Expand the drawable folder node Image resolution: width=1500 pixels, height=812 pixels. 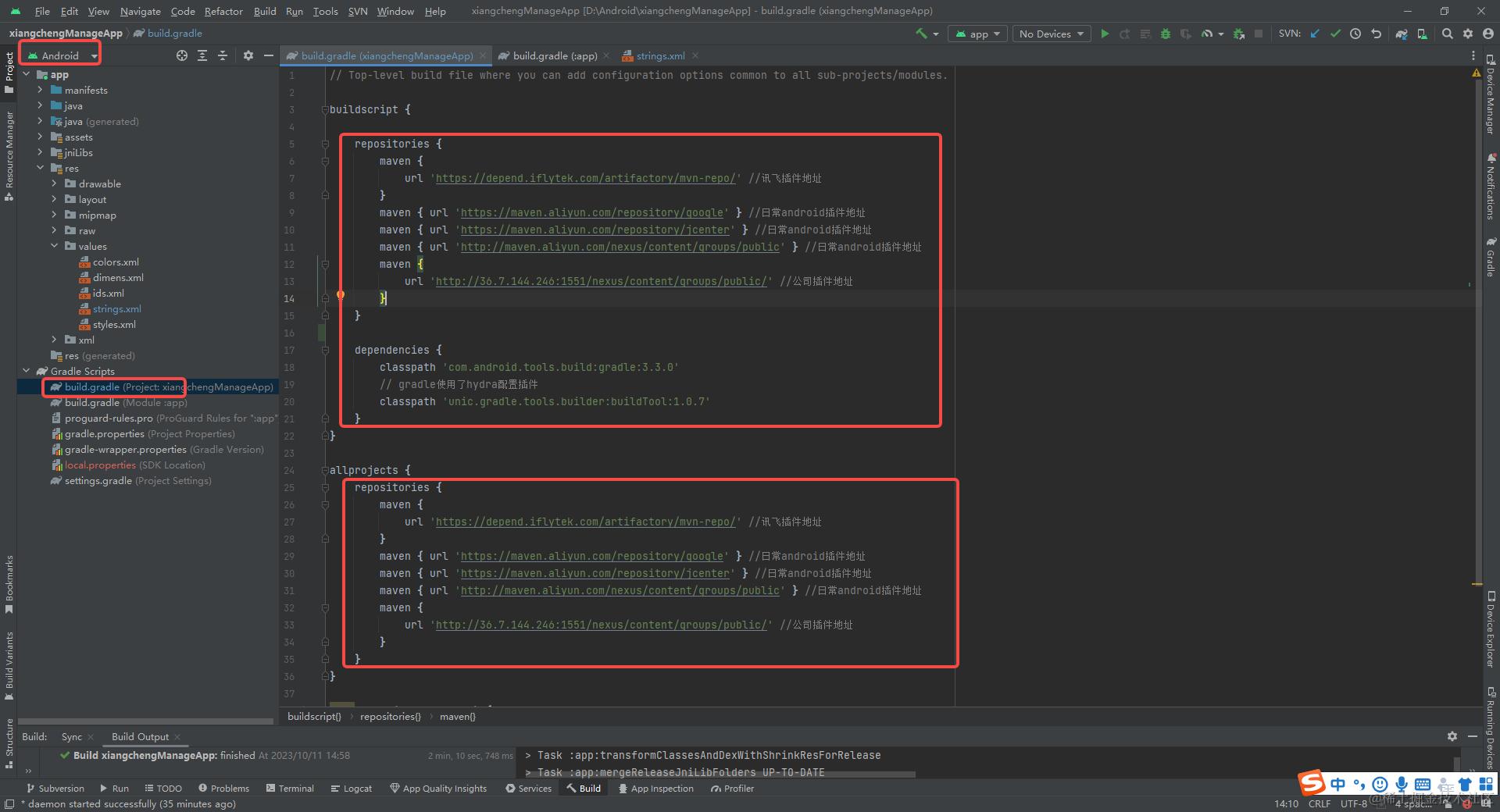55,183
